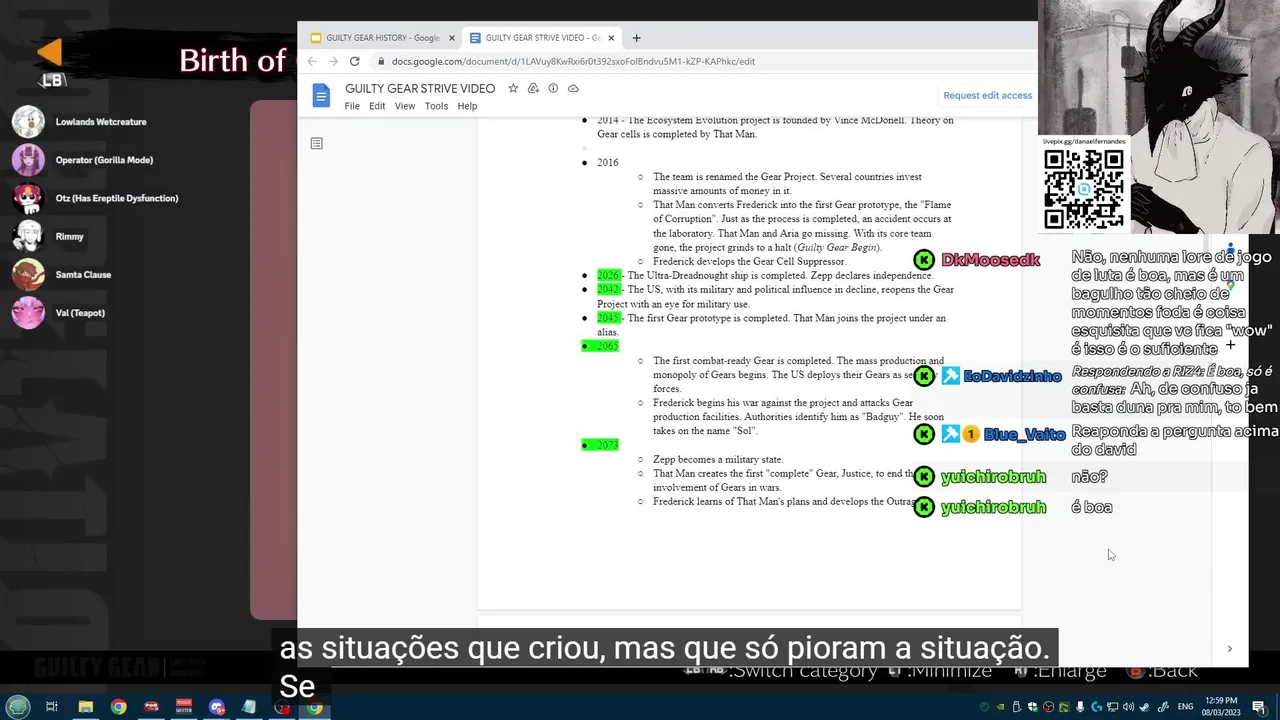Image resolution: width=1280 pixels, height=720 pixels.
Task: Go forward in browser history
Action: point(333,61)
